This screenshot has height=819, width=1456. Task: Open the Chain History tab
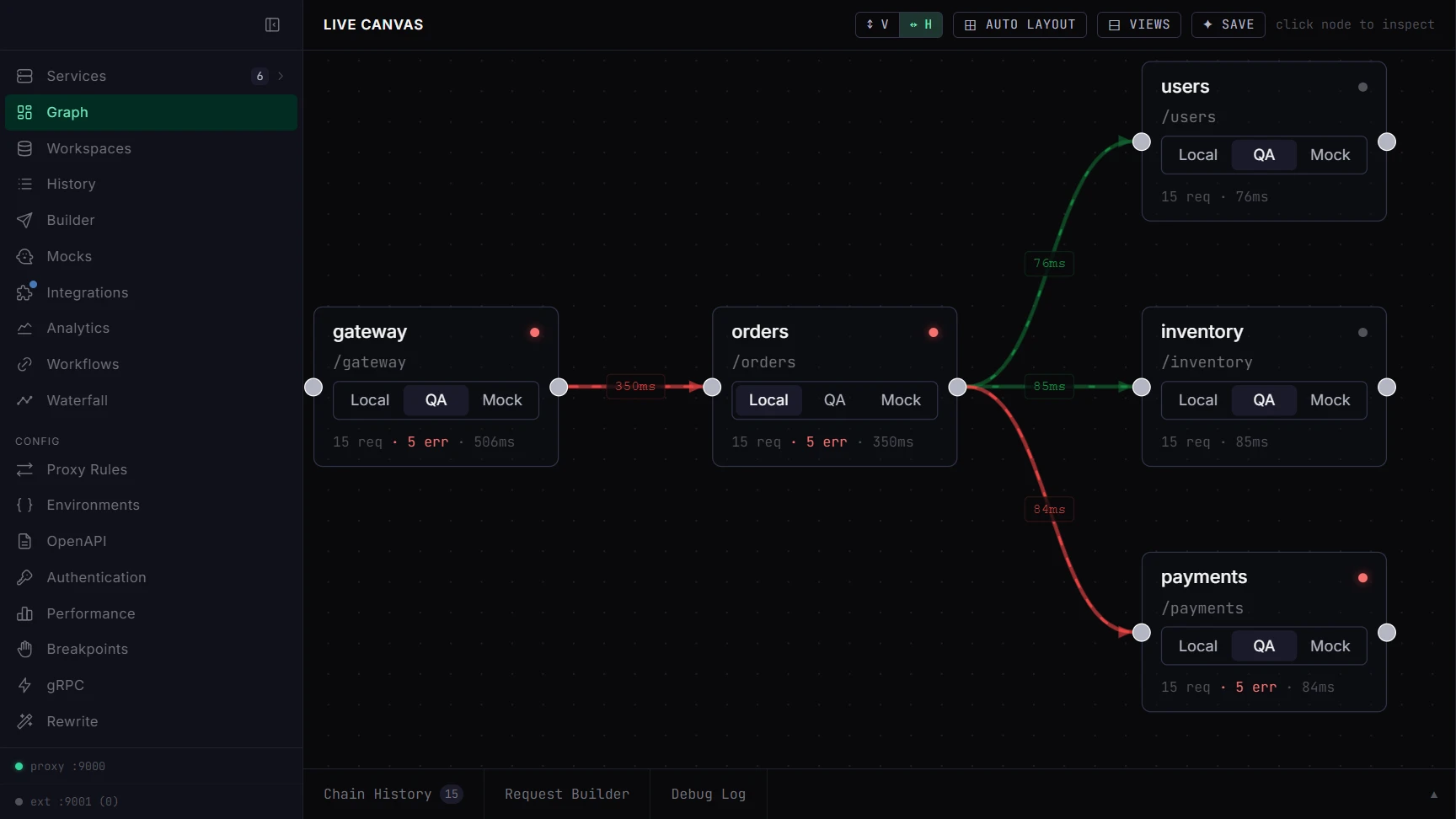pyautogui.click(x=393, y=794)
